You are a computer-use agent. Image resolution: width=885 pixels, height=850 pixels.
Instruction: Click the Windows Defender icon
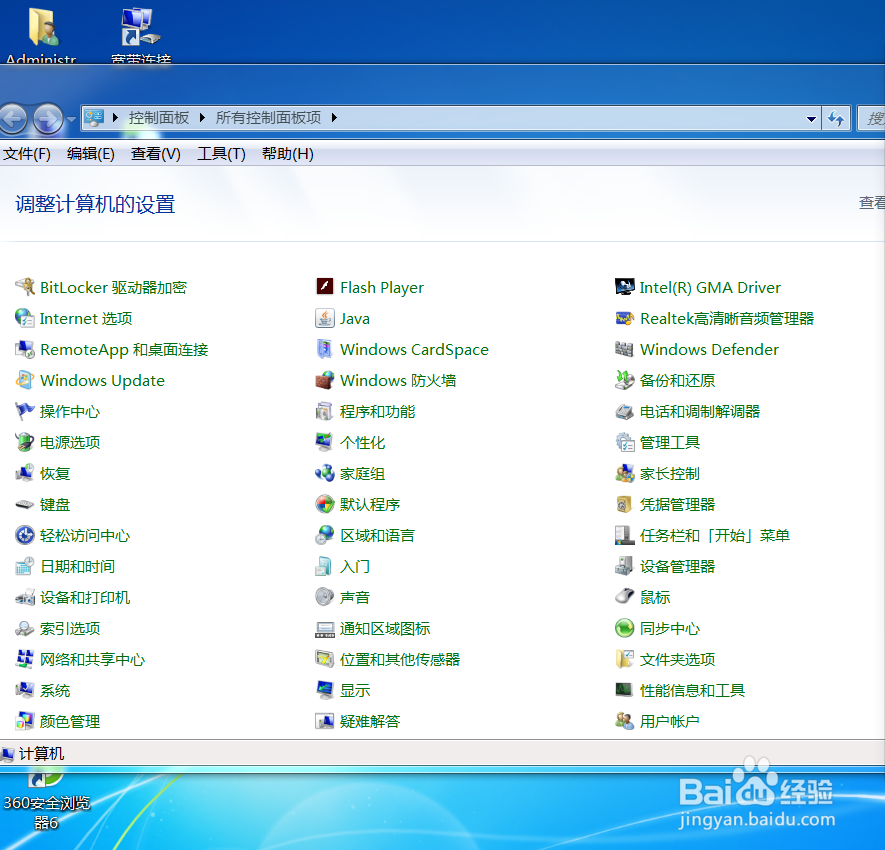point(625,349)
